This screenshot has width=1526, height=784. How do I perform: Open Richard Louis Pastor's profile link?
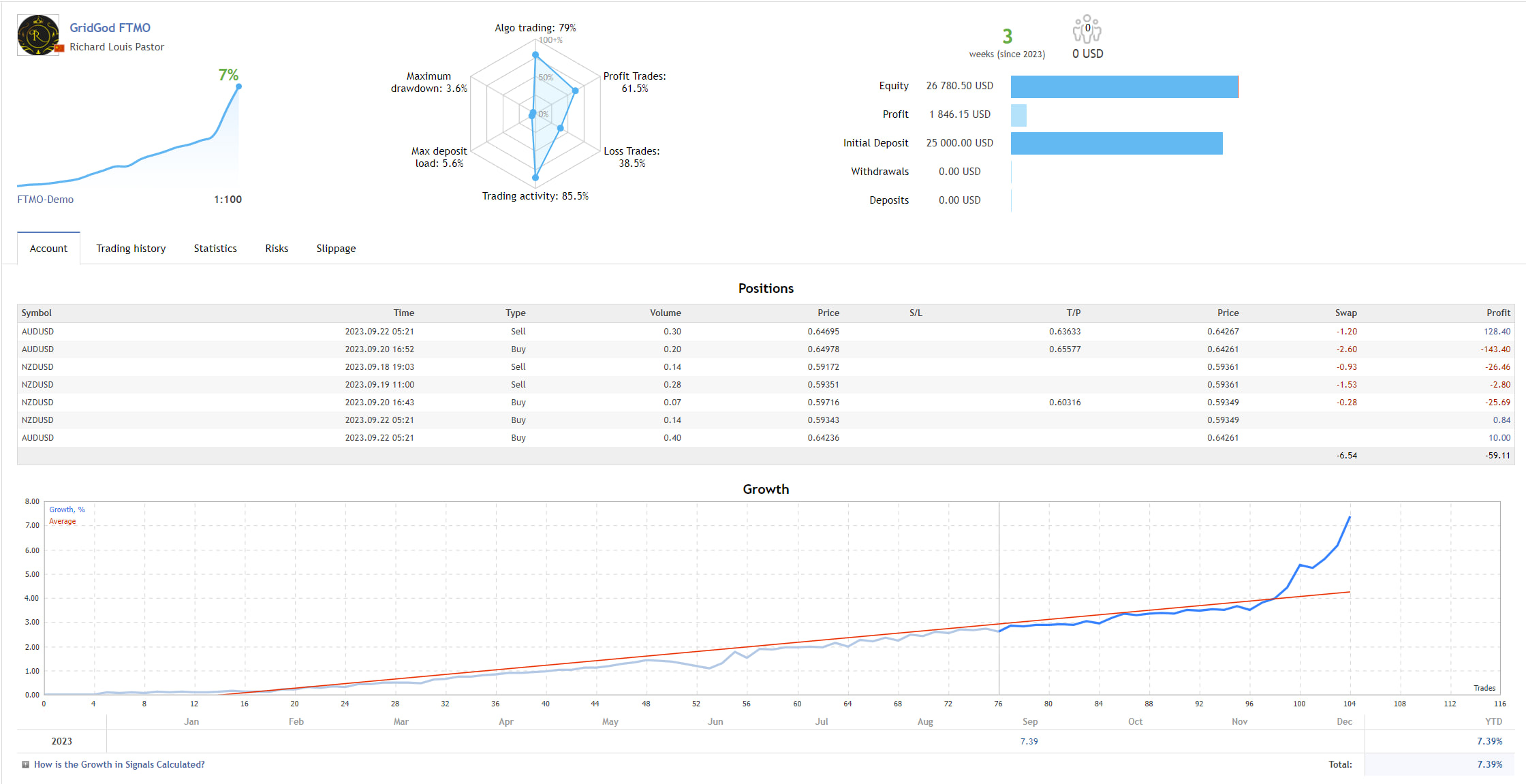pyautogui.click(x=116, y=47)
